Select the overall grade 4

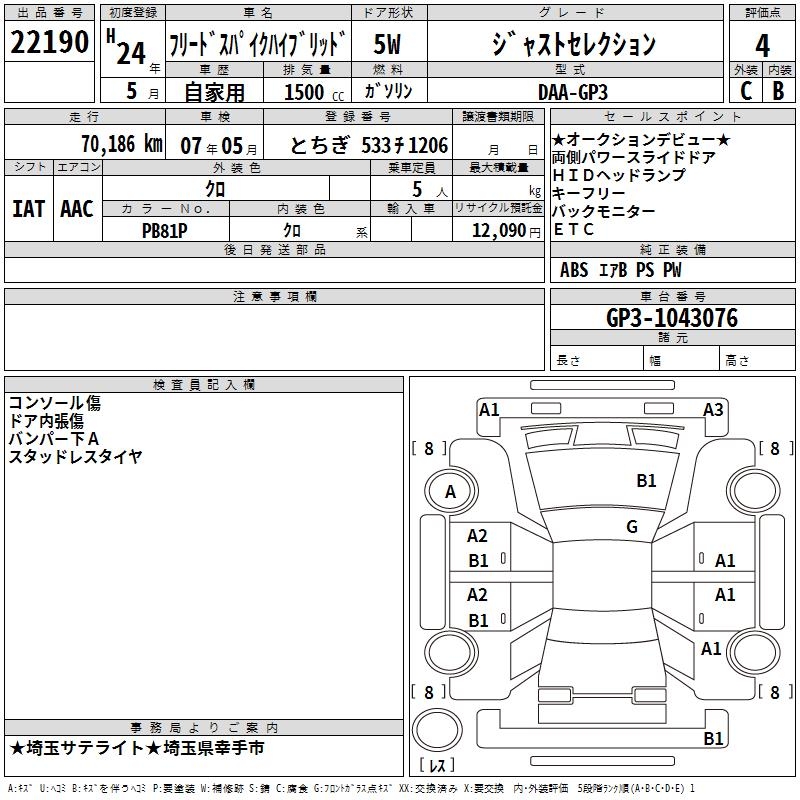pyautogui.click(x=762, y=45)
